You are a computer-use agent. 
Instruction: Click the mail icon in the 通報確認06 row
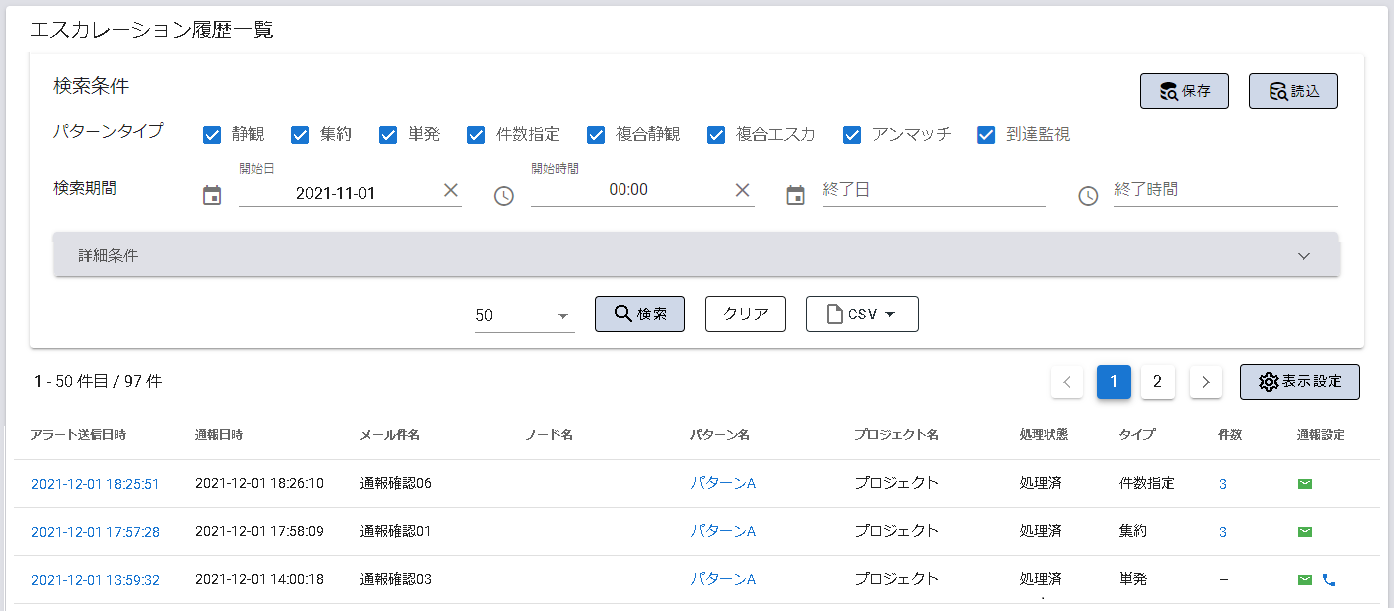pyautogui.click(x=1304, y=484)
